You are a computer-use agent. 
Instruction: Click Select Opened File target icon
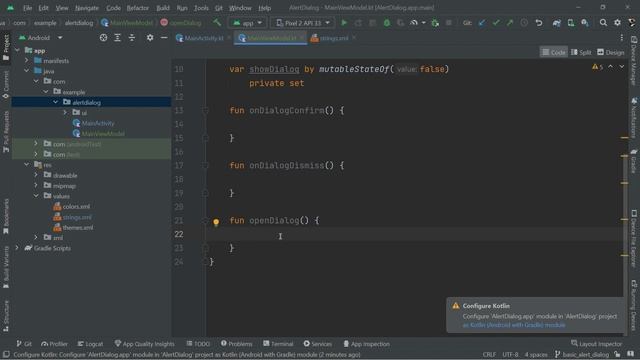(x=103, y=38)
